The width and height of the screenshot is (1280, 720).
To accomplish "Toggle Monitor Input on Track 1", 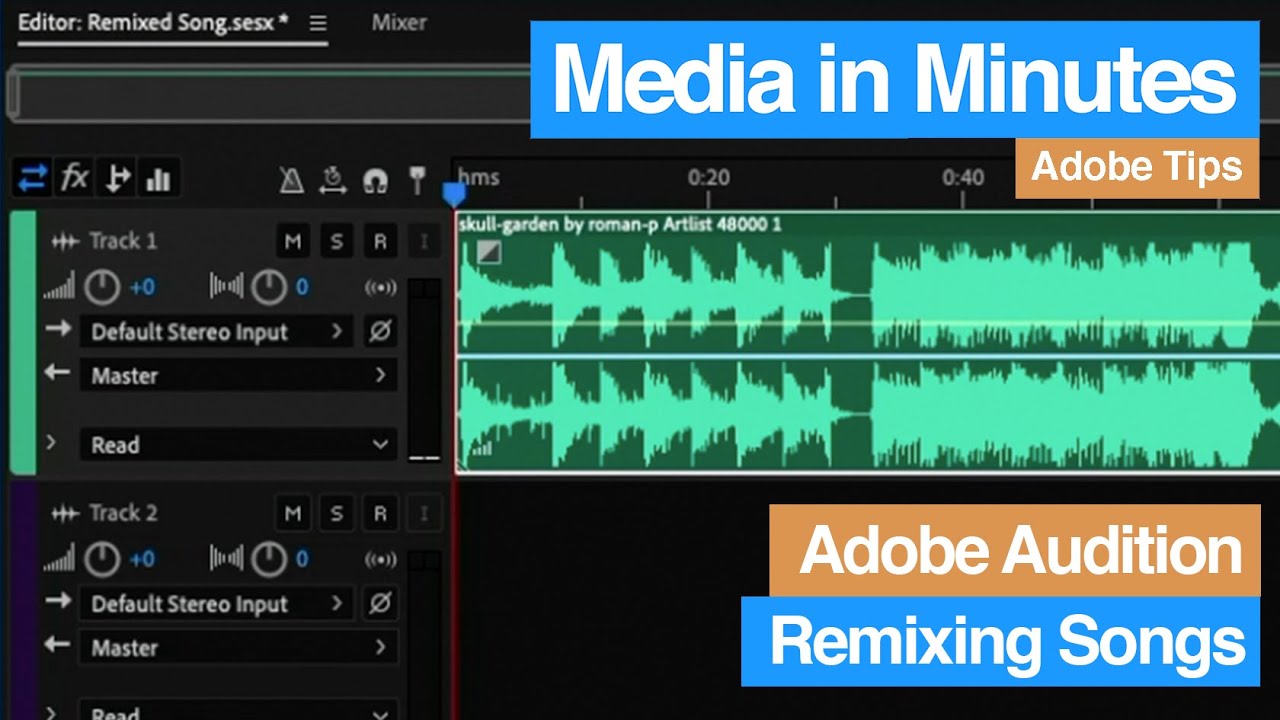I will tap(424, 241).
